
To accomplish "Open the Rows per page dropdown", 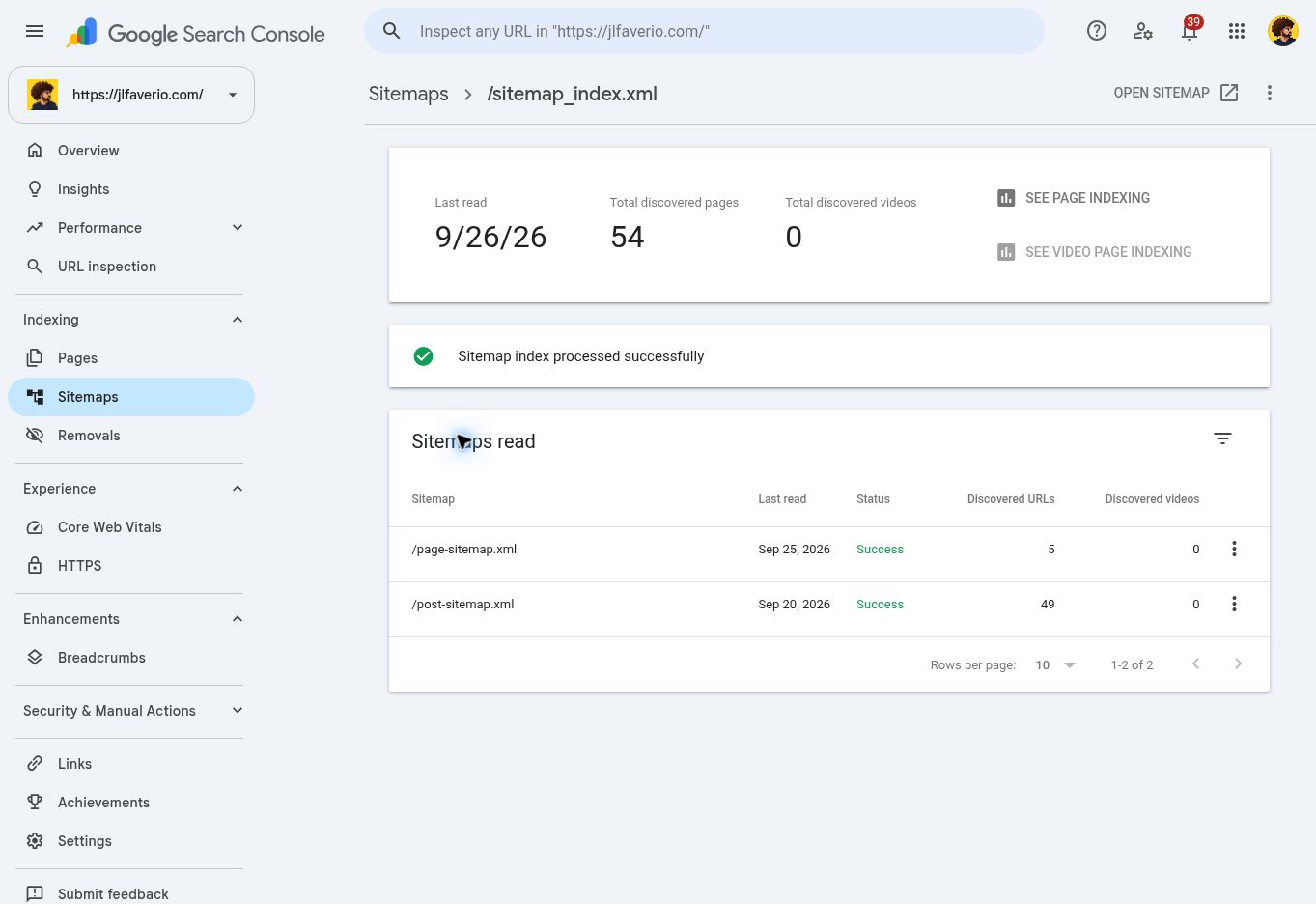I will click(1055, 665).
